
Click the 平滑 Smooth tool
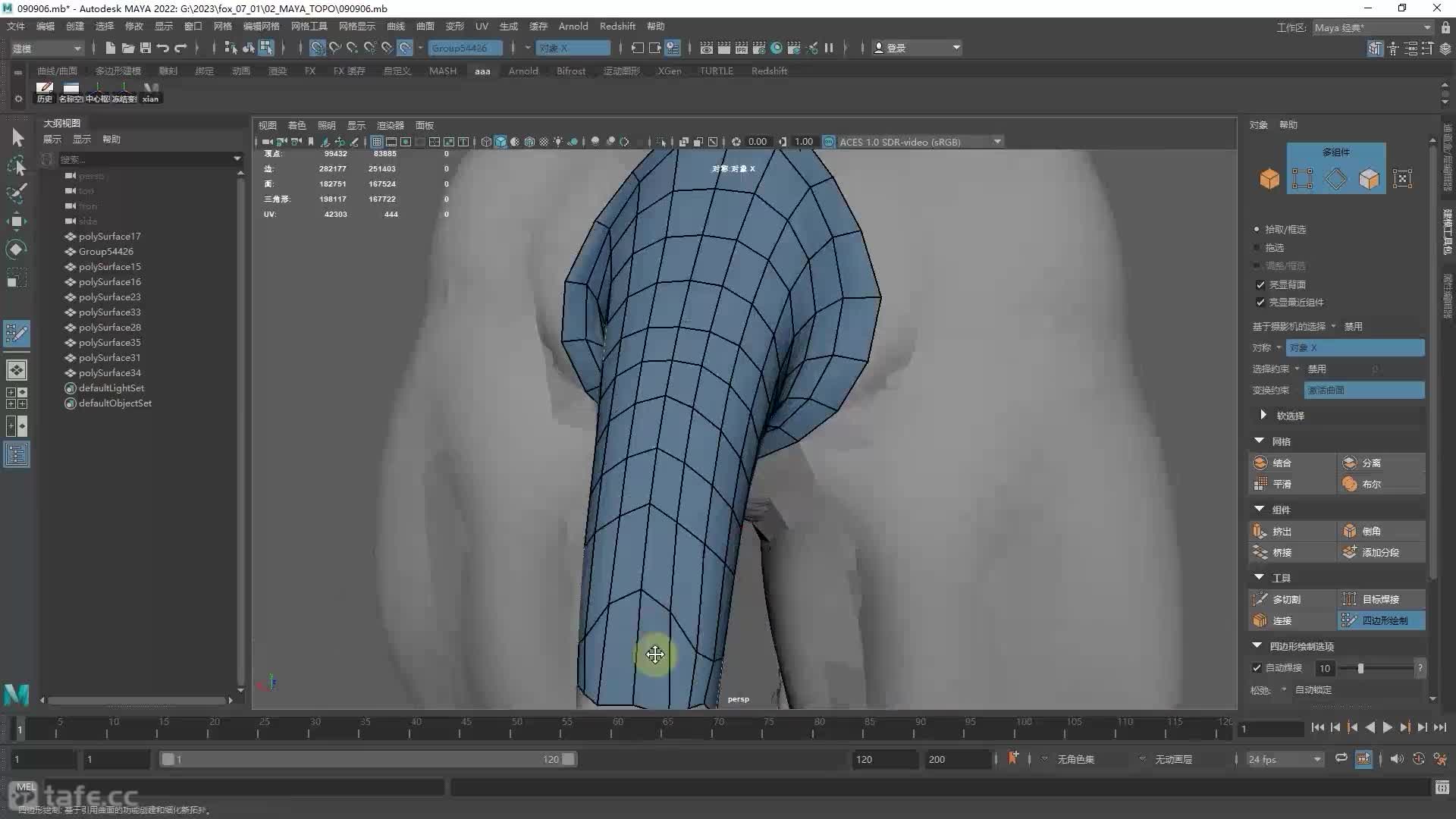[x=1292, y=484]
